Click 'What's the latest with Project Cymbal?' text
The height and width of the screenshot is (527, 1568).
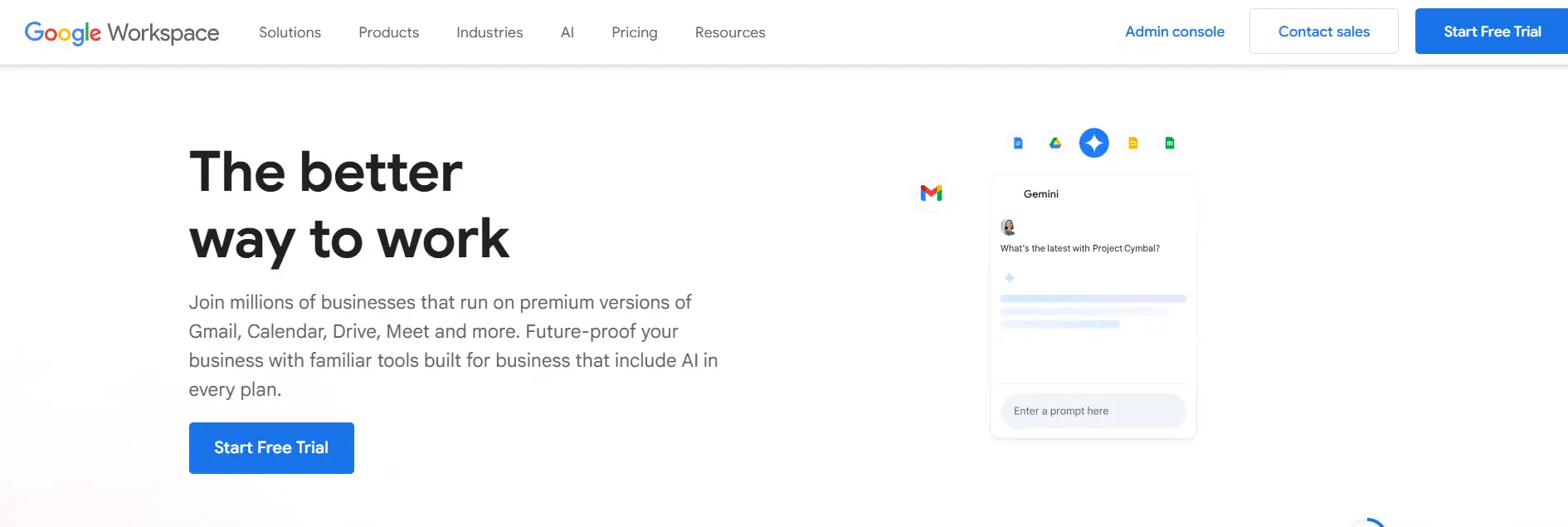(1080, 248)
